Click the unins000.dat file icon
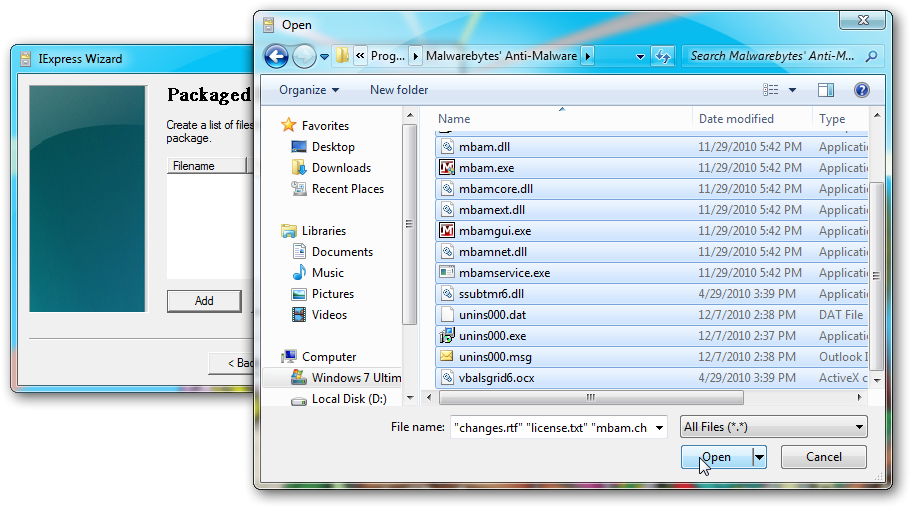Image resolution: width=911 pixels, height=508 pixels. (446, 314)
